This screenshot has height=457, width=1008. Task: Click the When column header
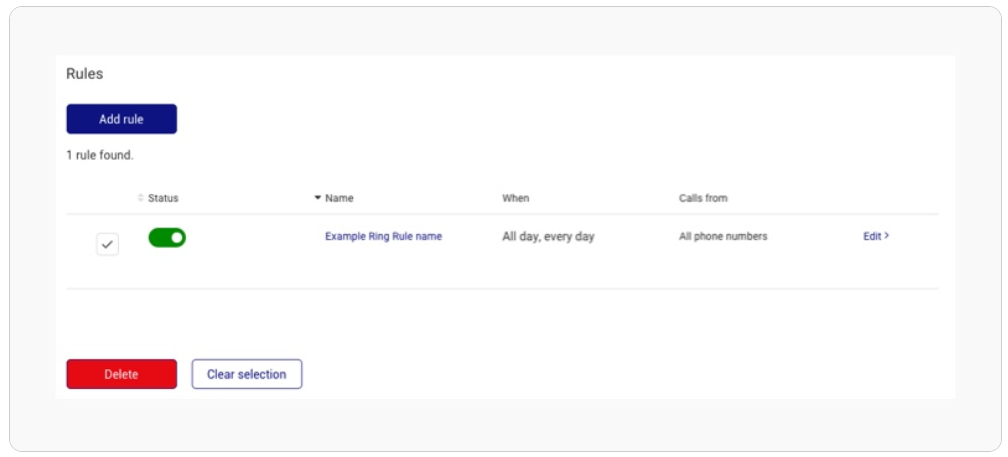pyautogui.click(x=516, y=198)
